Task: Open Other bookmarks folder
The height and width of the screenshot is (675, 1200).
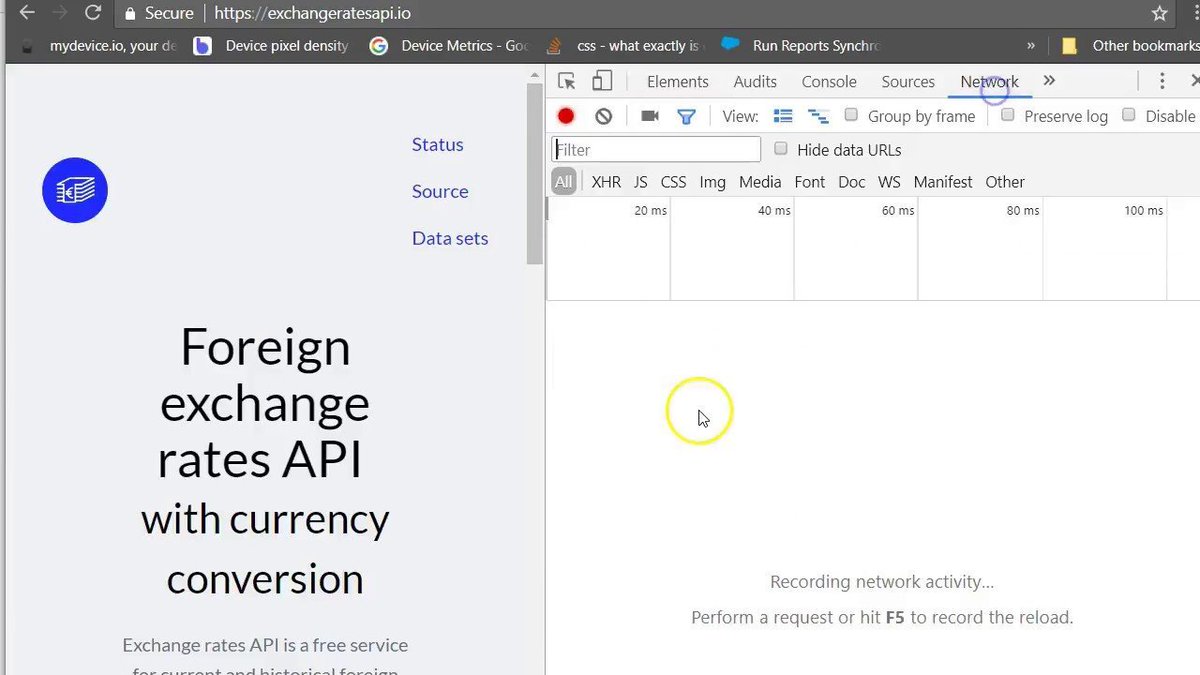Action: click(1127, 45)
